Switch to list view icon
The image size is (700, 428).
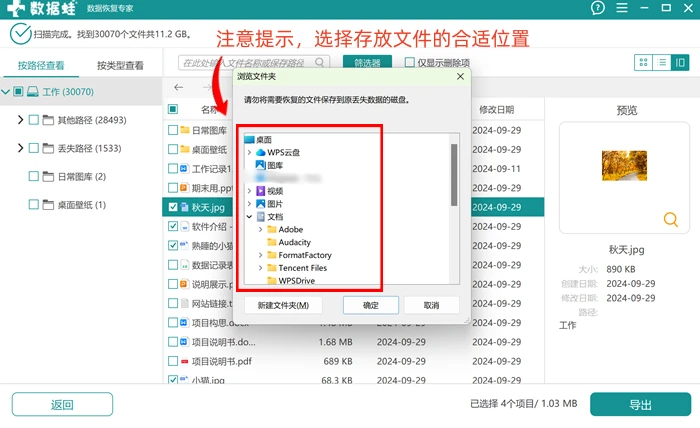pyautogui.click(x=662, y=62)
